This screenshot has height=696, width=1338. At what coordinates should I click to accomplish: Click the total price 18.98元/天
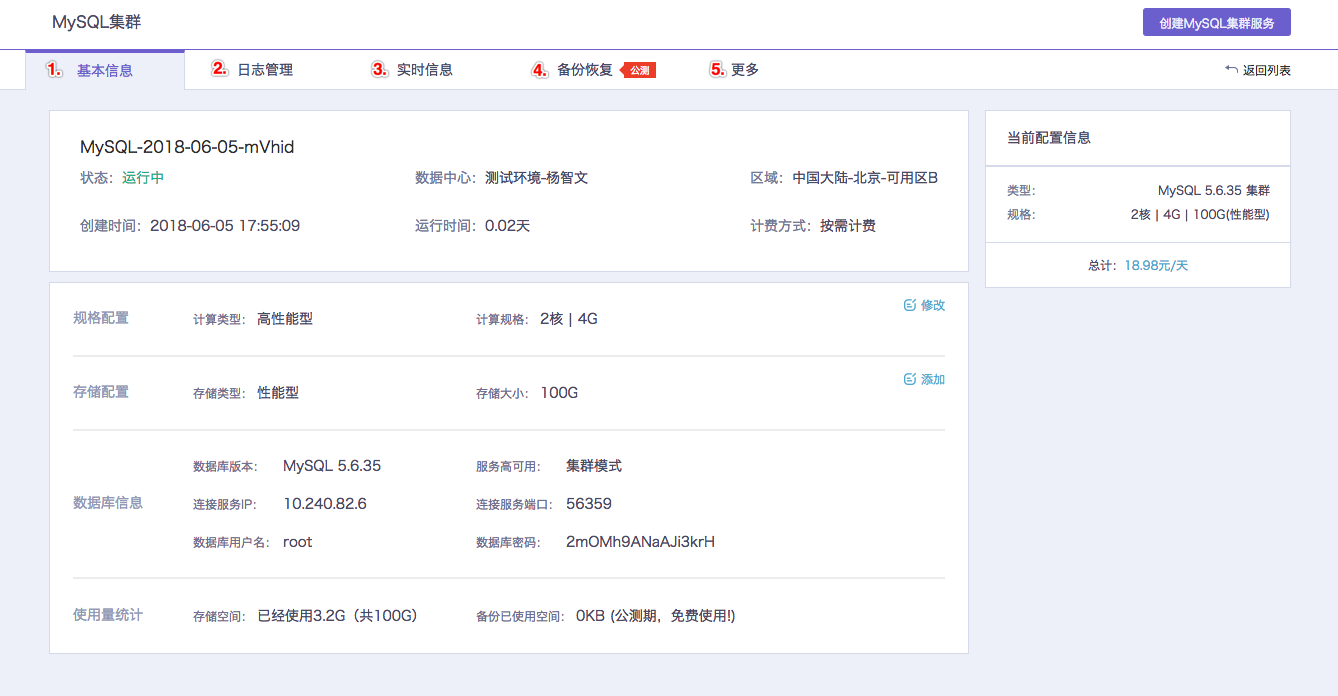pyautogui.click(x=1156, y=265)
